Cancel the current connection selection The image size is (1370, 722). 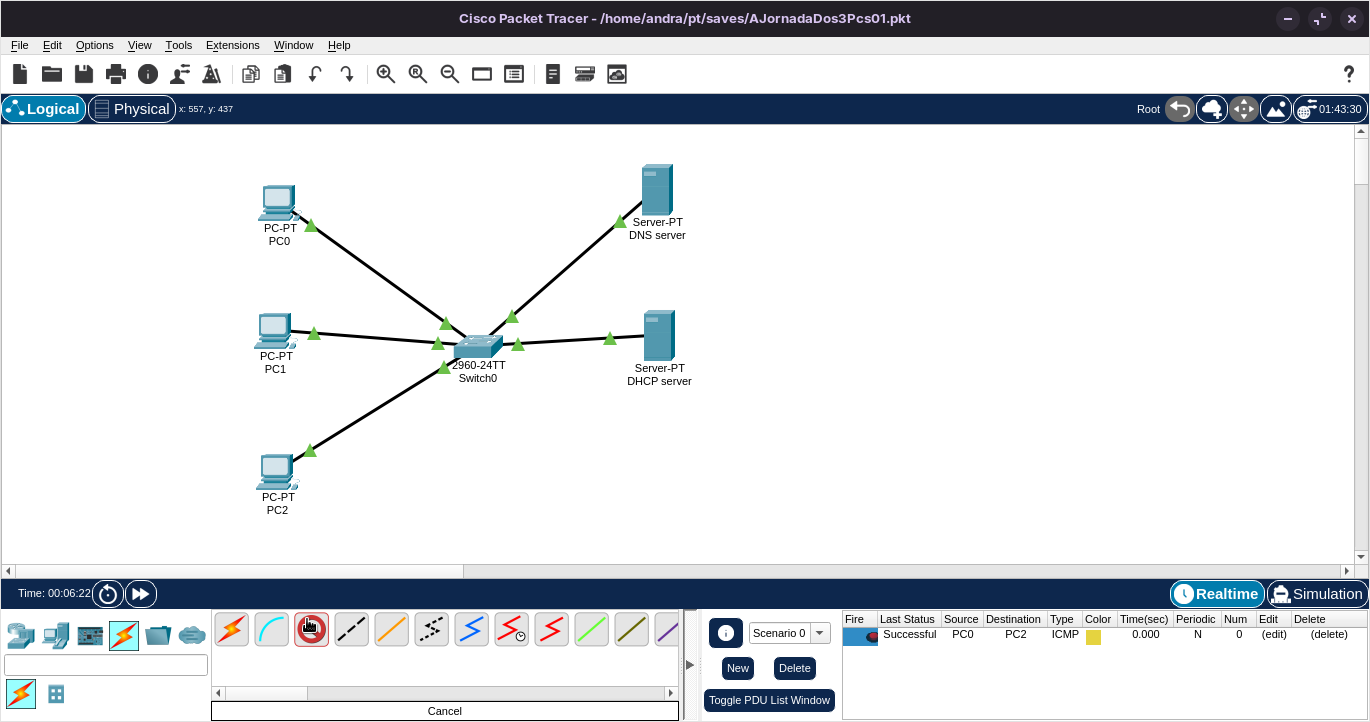coord(445,711)
